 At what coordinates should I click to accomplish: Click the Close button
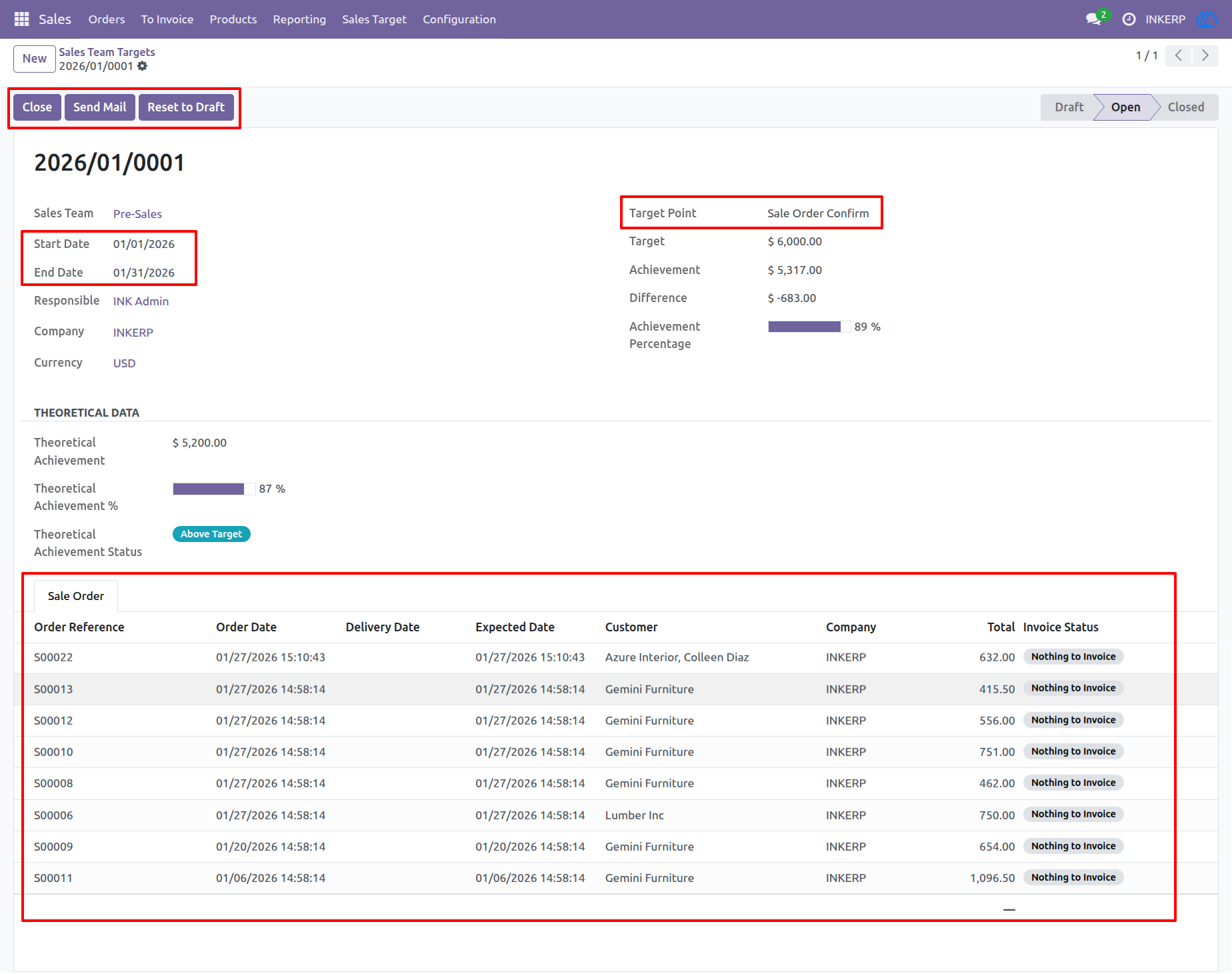pos(37,107)
